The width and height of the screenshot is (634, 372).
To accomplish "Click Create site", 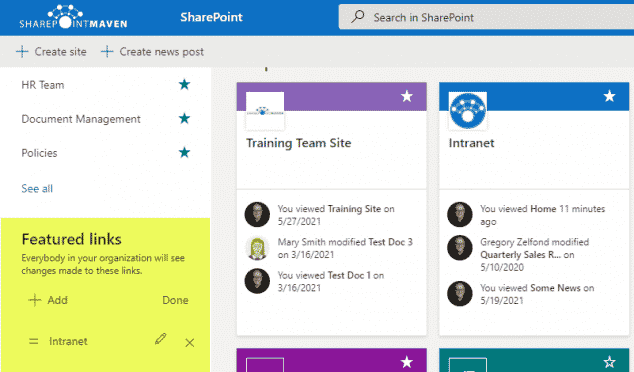I will [x=51, y=52].
